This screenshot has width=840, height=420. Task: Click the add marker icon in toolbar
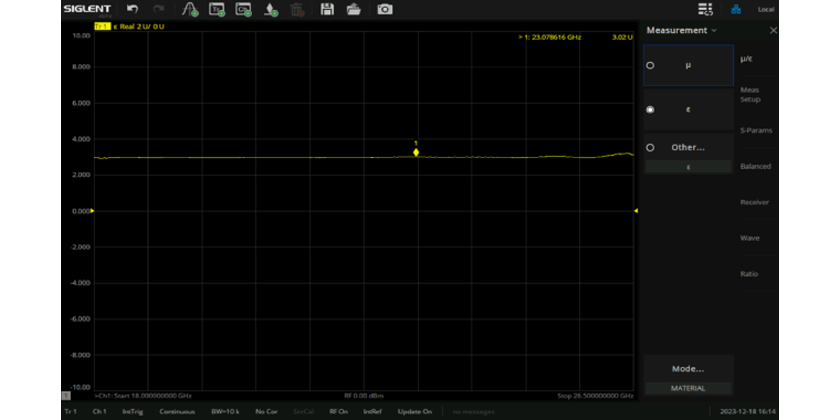click(x=271, y=9)
